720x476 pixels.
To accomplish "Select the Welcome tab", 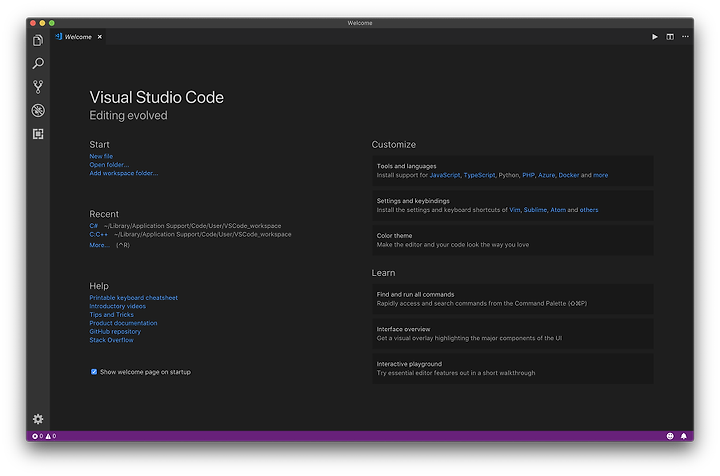I will (78, 37).
